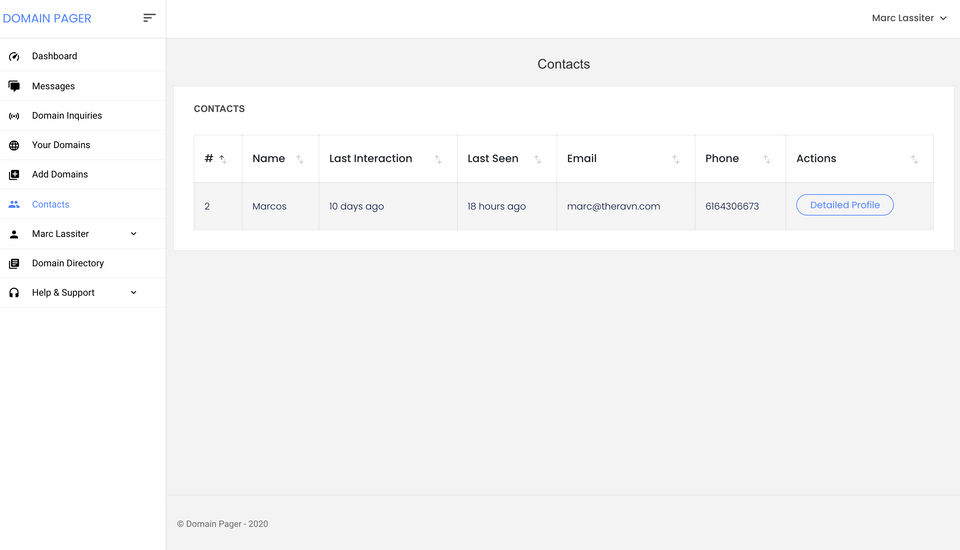
Task: Click the Last Seen column header
Action: [x=507, y=159]
